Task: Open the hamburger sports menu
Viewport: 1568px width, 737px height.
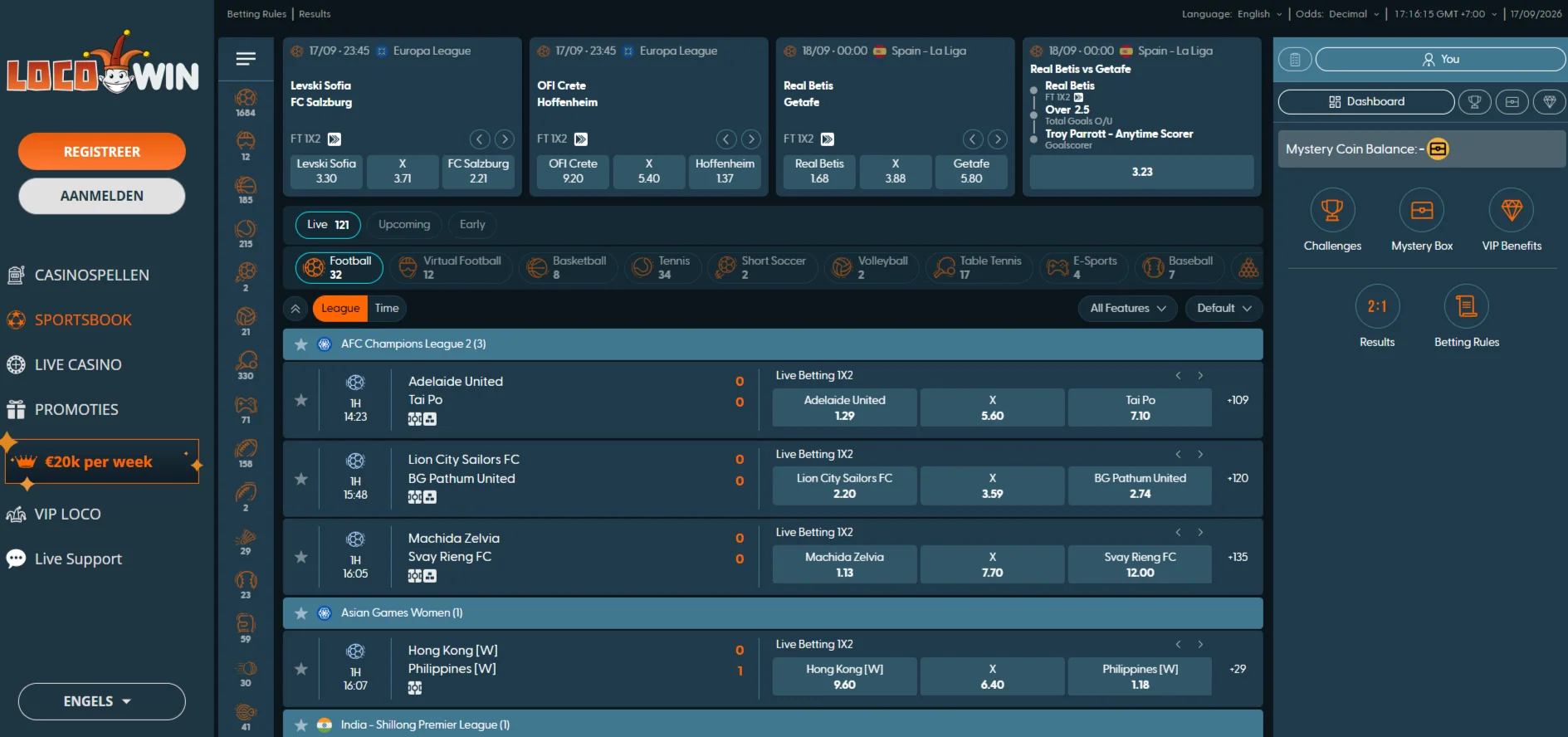Action: pos(246,59)
